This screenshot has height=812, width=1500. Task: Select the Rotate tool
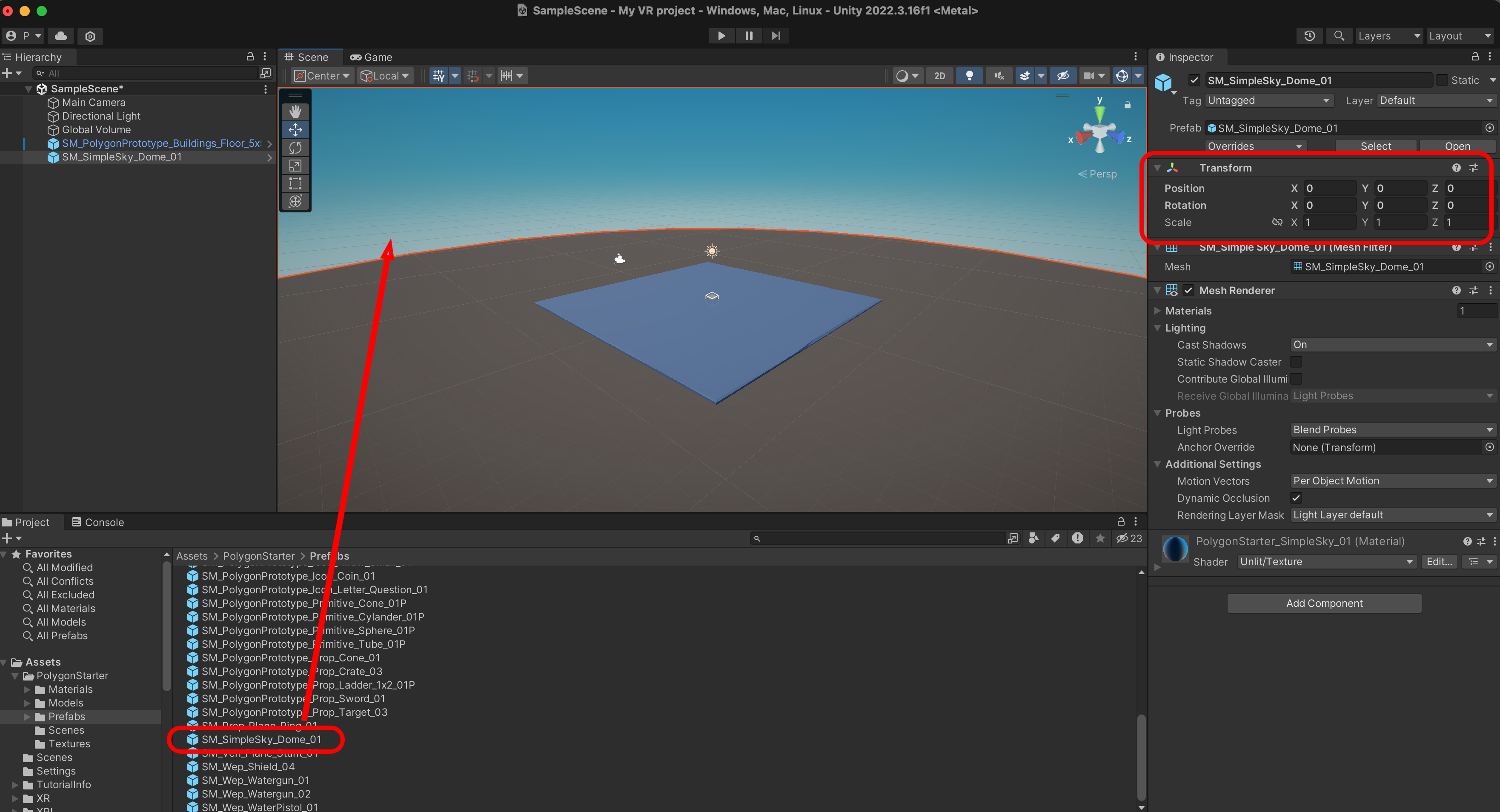click(x=295, y=148)
